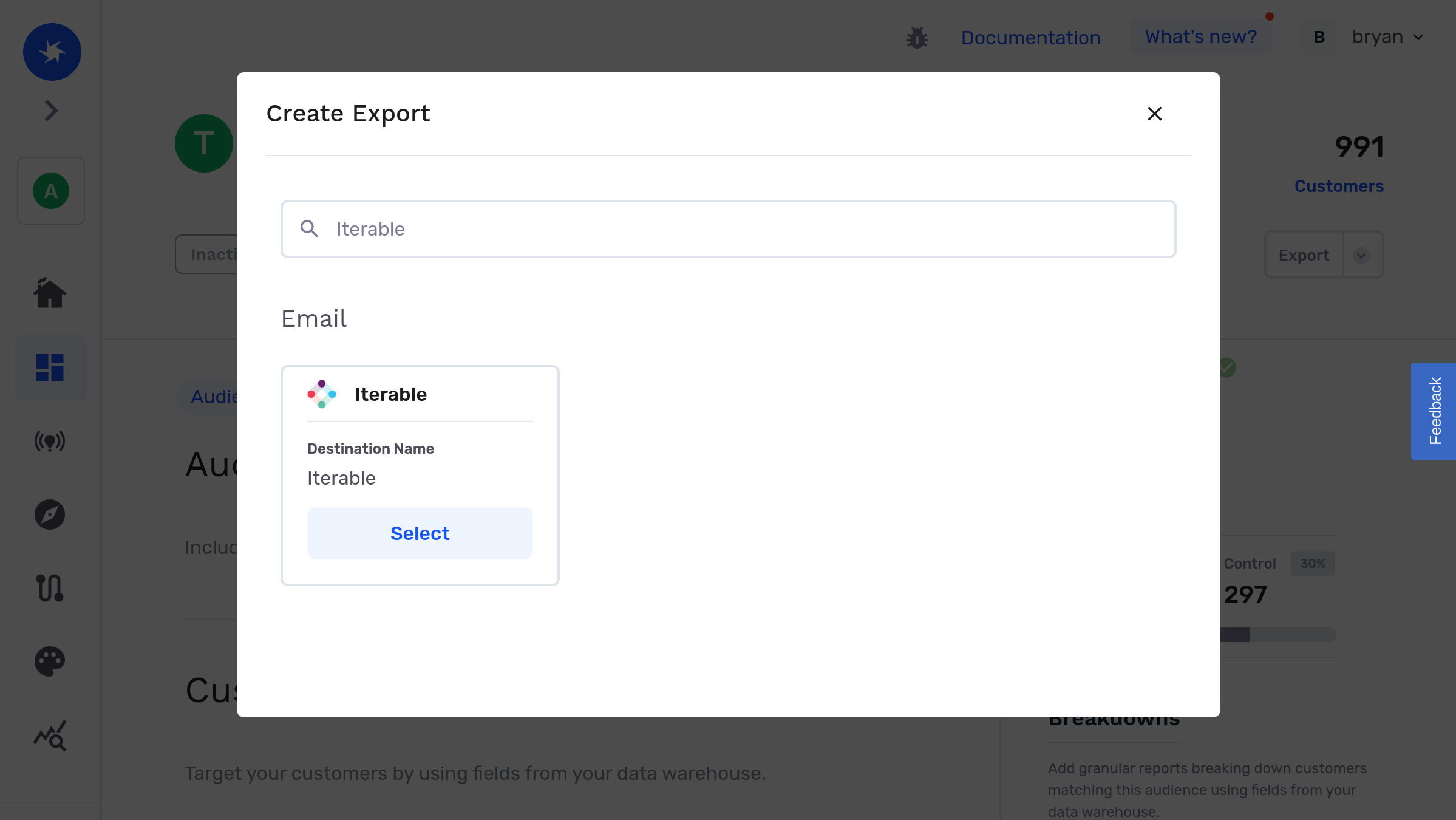Open the Documentation link
The width and height of the screenshot is (1456, 820).
[1031, 38]
